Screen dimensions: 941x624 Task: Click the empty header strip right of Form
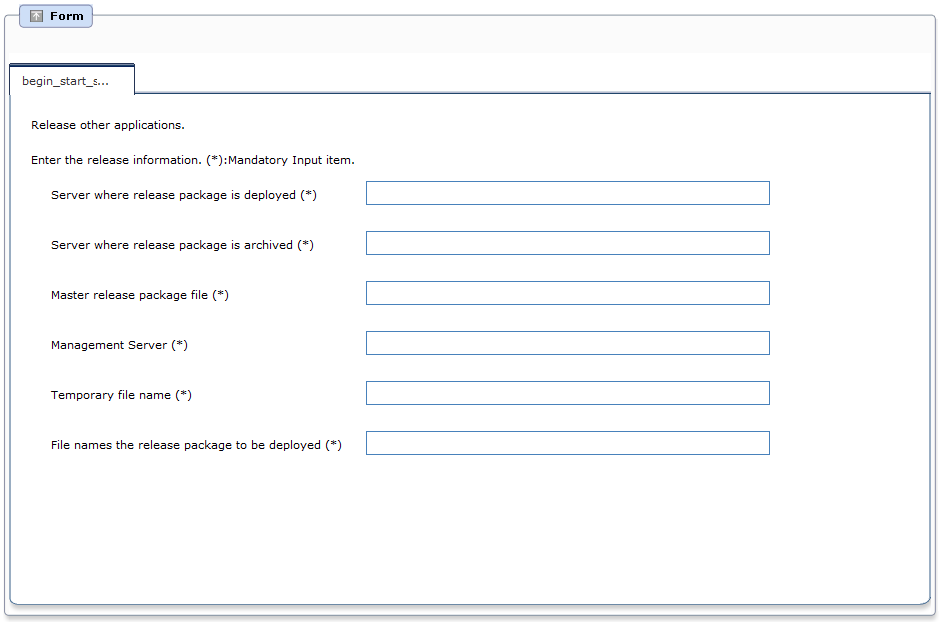tap(510, 34)
